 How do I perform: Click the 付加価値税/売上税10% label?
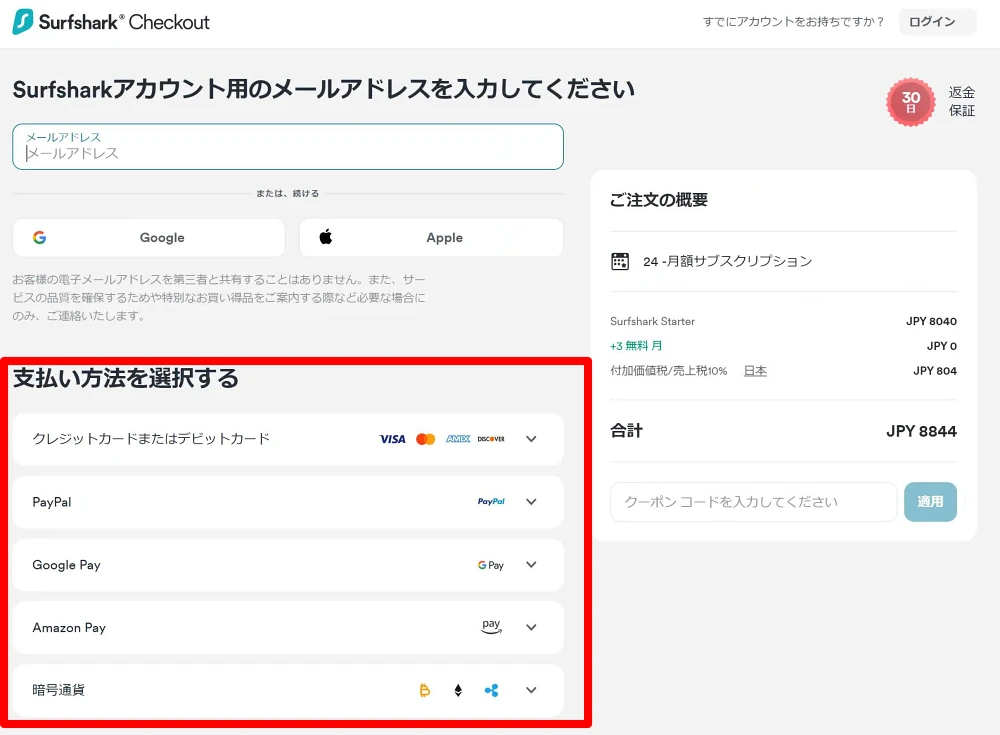pyautogui.click(x=668, y=371)
